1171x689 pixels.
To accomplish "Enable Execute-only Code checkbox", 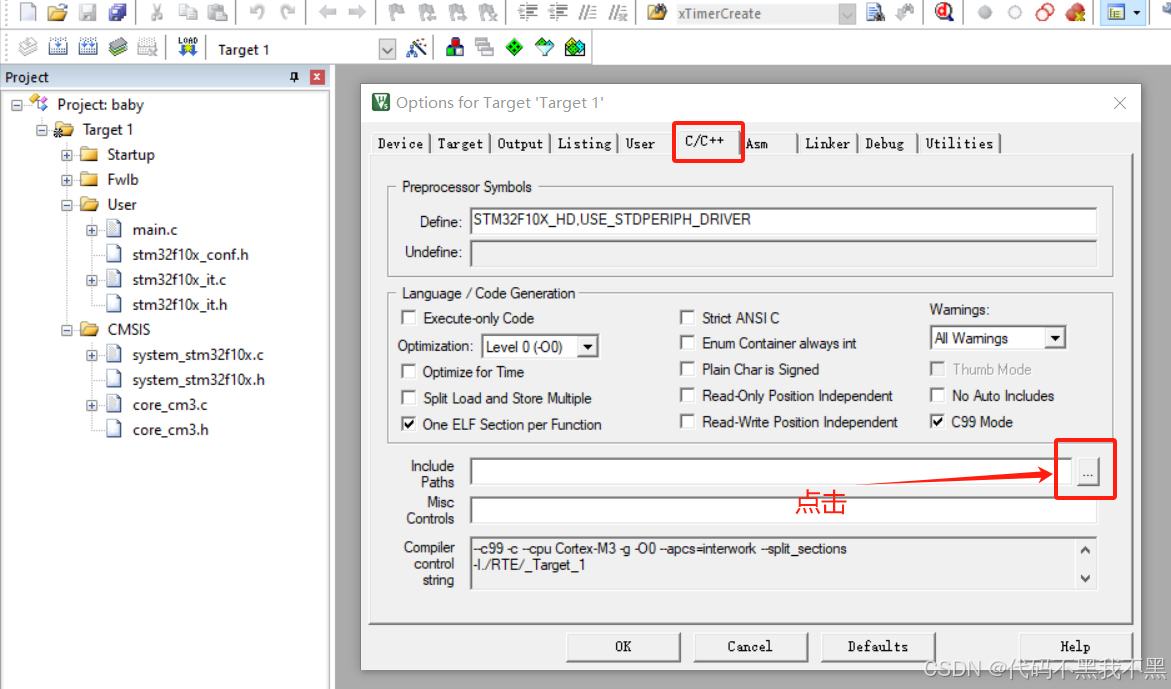I will 409,318.
